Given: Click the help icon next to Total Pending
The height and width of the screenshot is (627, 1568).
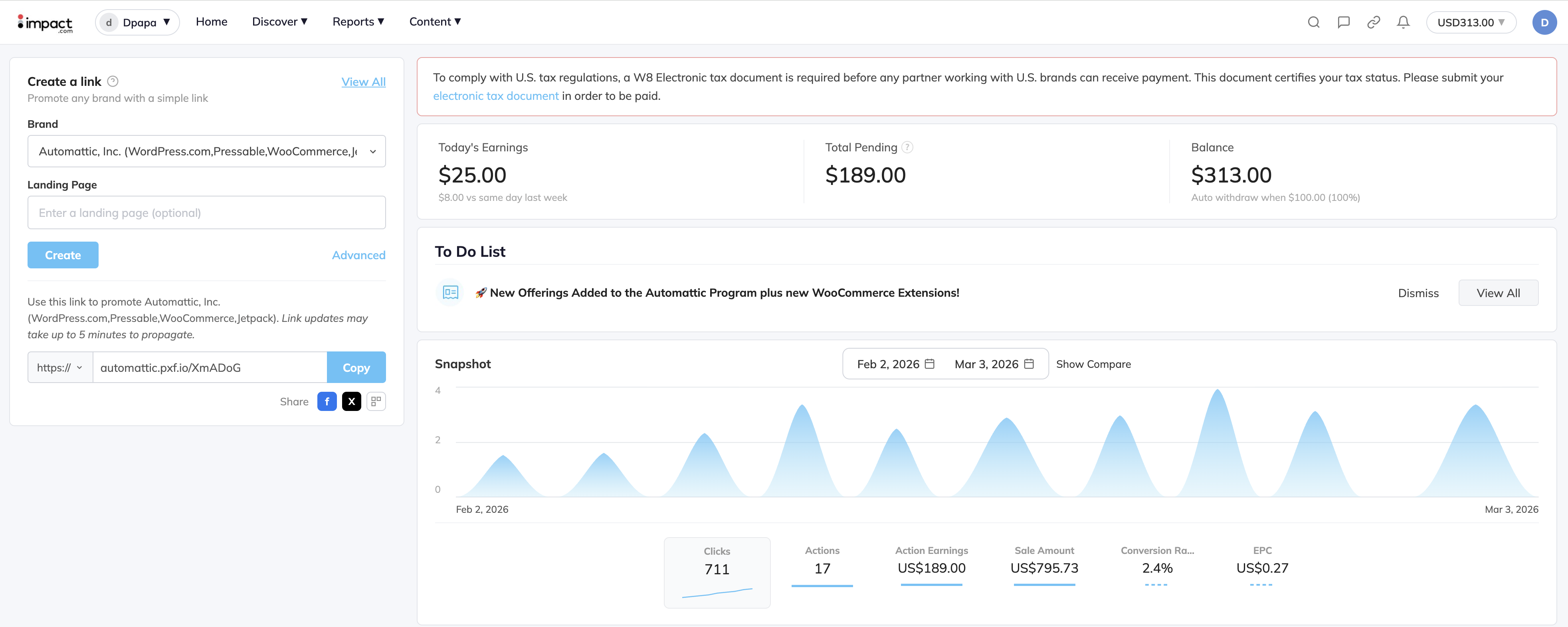Looking at the screenshot, I should pos(906,147).
